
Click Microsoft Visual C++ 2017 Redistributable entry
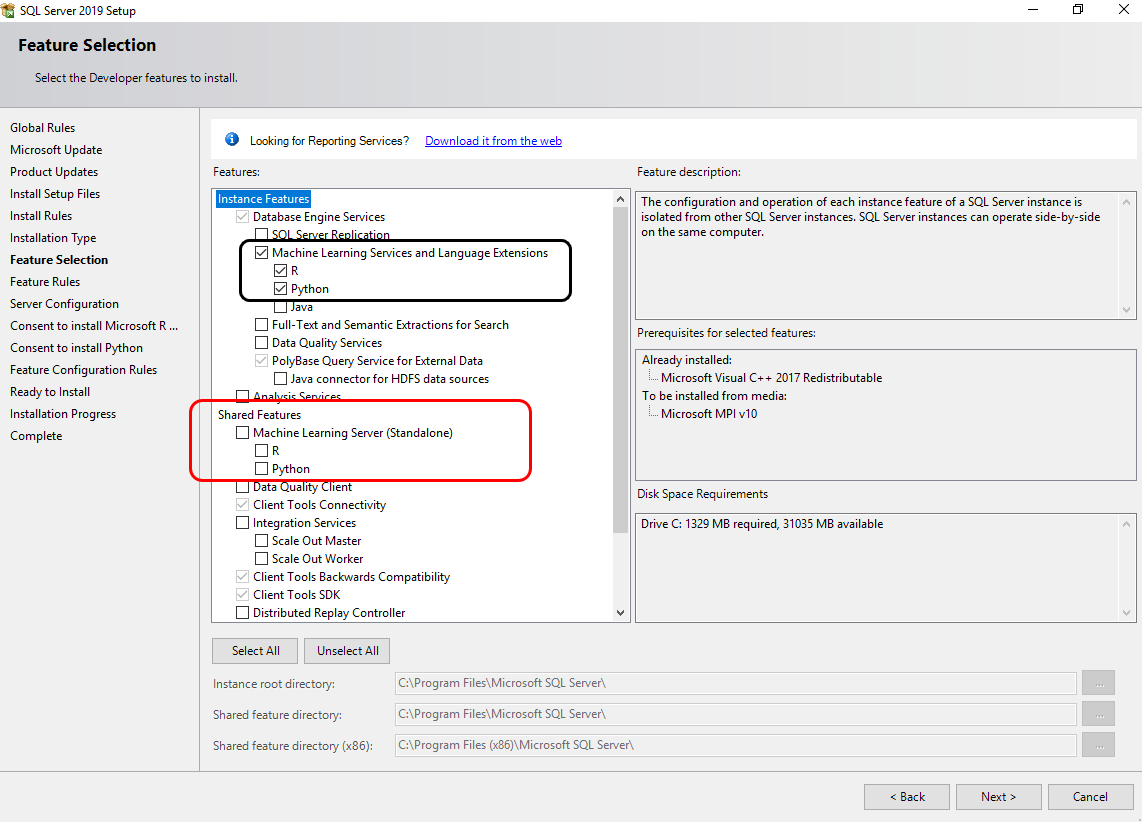[771, 378]
